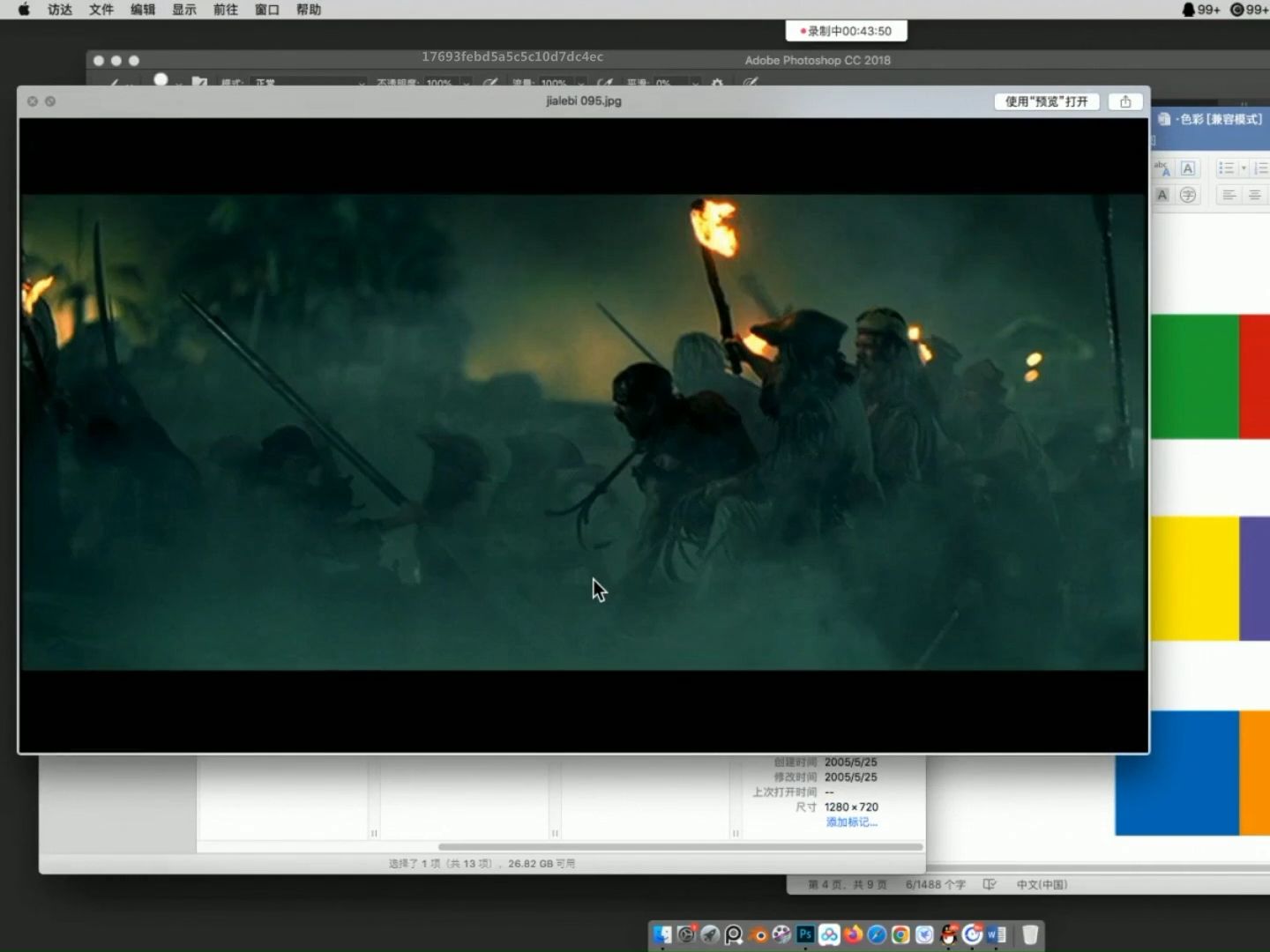Open the 编辑 menu
Image resolution: width=1270 pixels, height=952 pixels.
143,10
